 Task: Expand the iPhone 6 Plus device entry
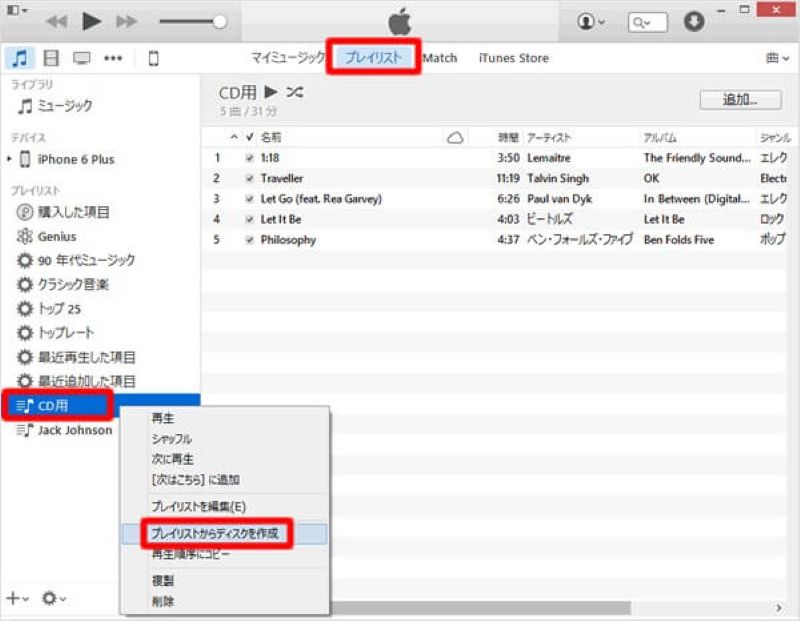tap(9, 159)
